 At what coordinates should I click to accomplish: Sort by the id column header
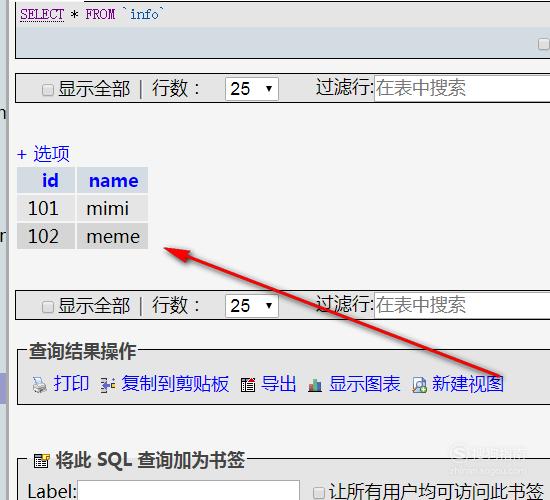point(50,180)
